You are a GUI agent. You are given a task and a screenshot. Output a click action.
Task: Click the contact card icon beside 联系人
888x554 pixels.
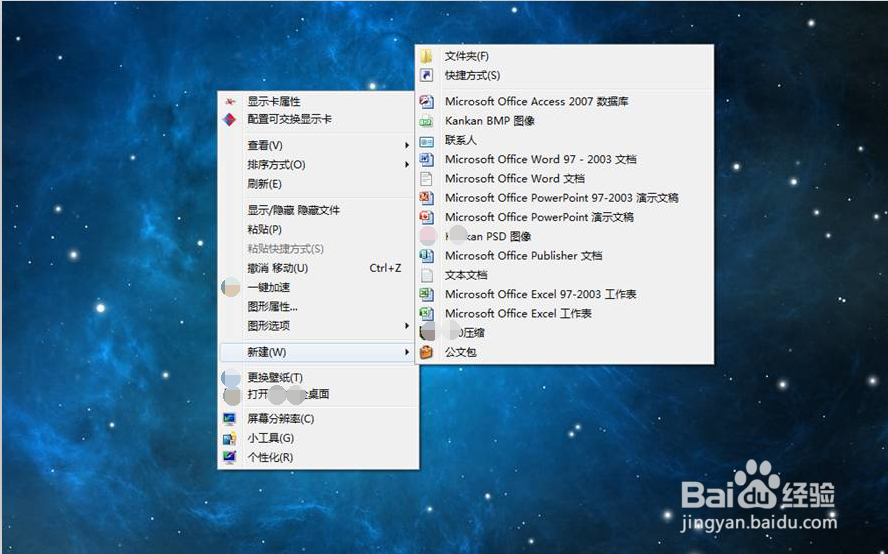point(426,140)
